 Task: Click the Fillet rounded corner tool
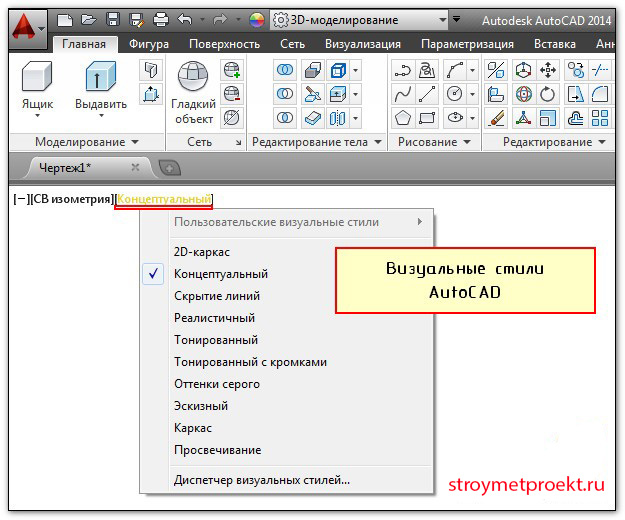click(600, 94)
